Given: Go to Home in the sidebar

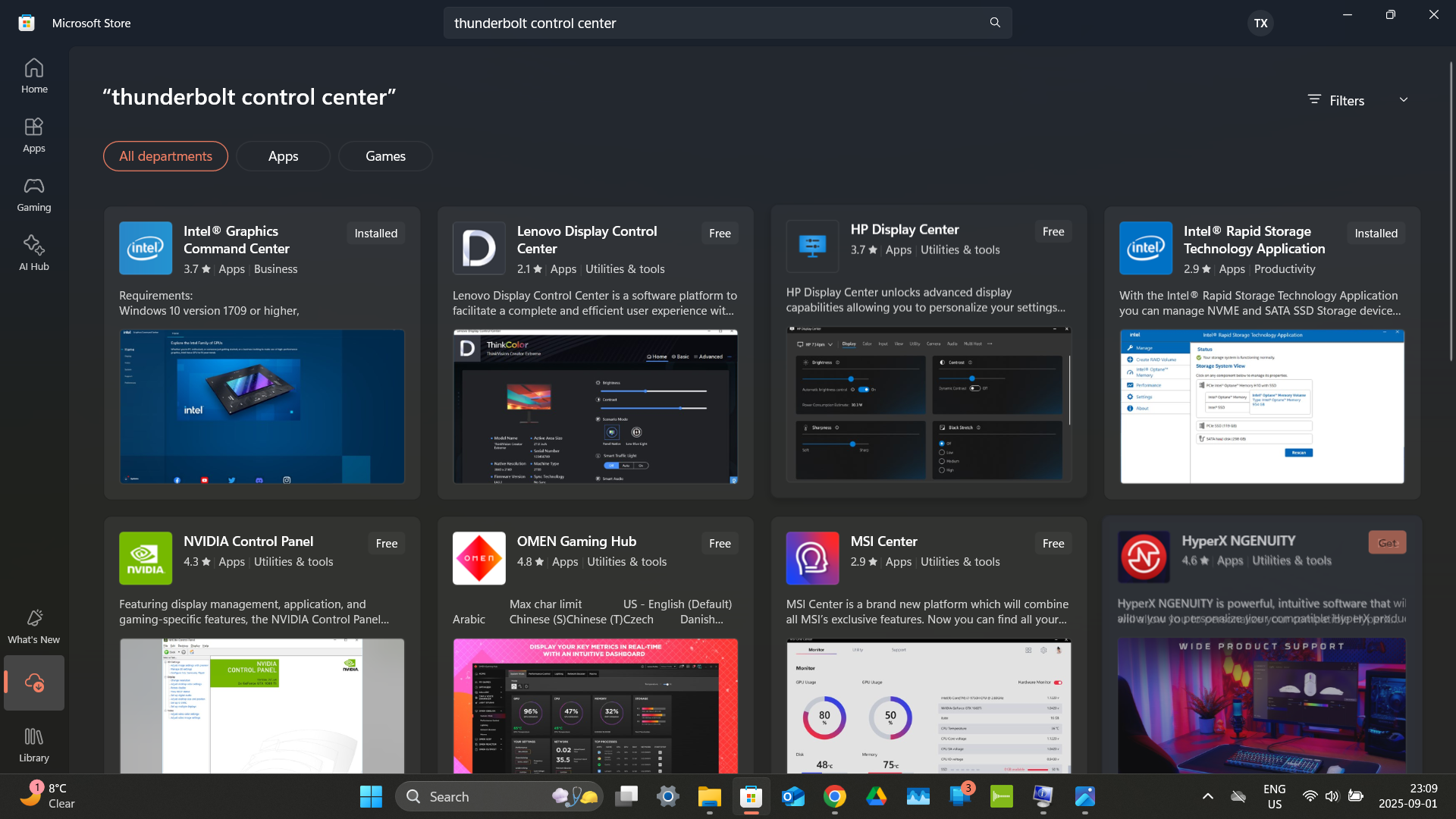Looking at the screenshot, I should (x=34, y=76).
